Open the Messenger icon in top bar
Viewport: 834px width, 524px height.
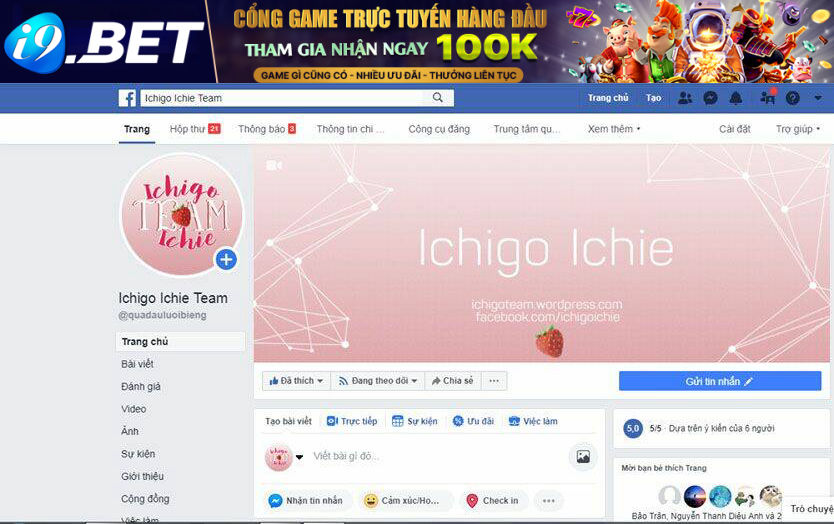pyautogui.click(x=710, y=98)
